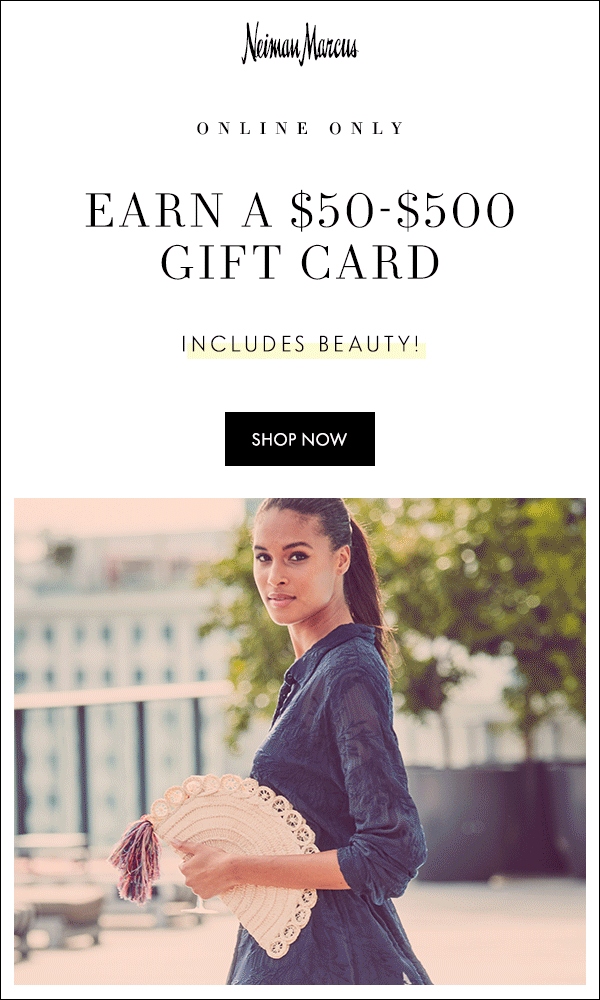Click the multicolor tassel on the clutch
Viewport: 600px width, 1000px height.
136,859
